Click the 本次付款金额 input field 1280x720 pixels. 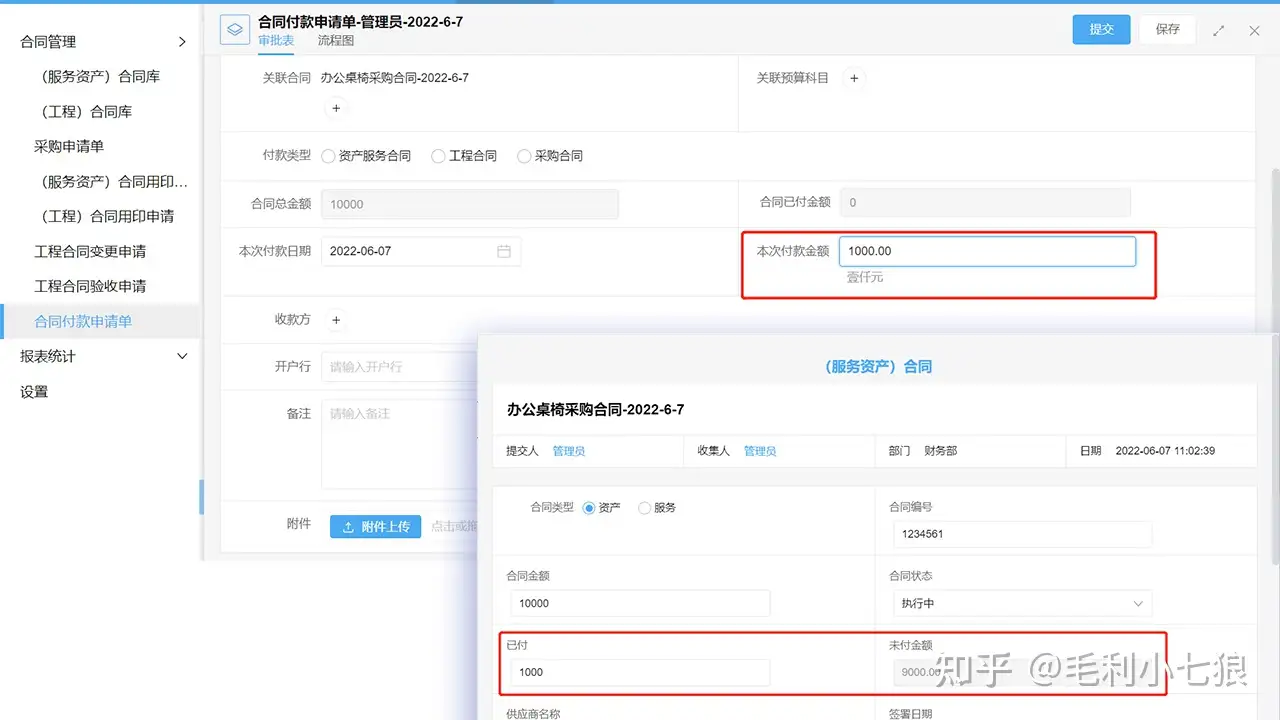[987, 251]
